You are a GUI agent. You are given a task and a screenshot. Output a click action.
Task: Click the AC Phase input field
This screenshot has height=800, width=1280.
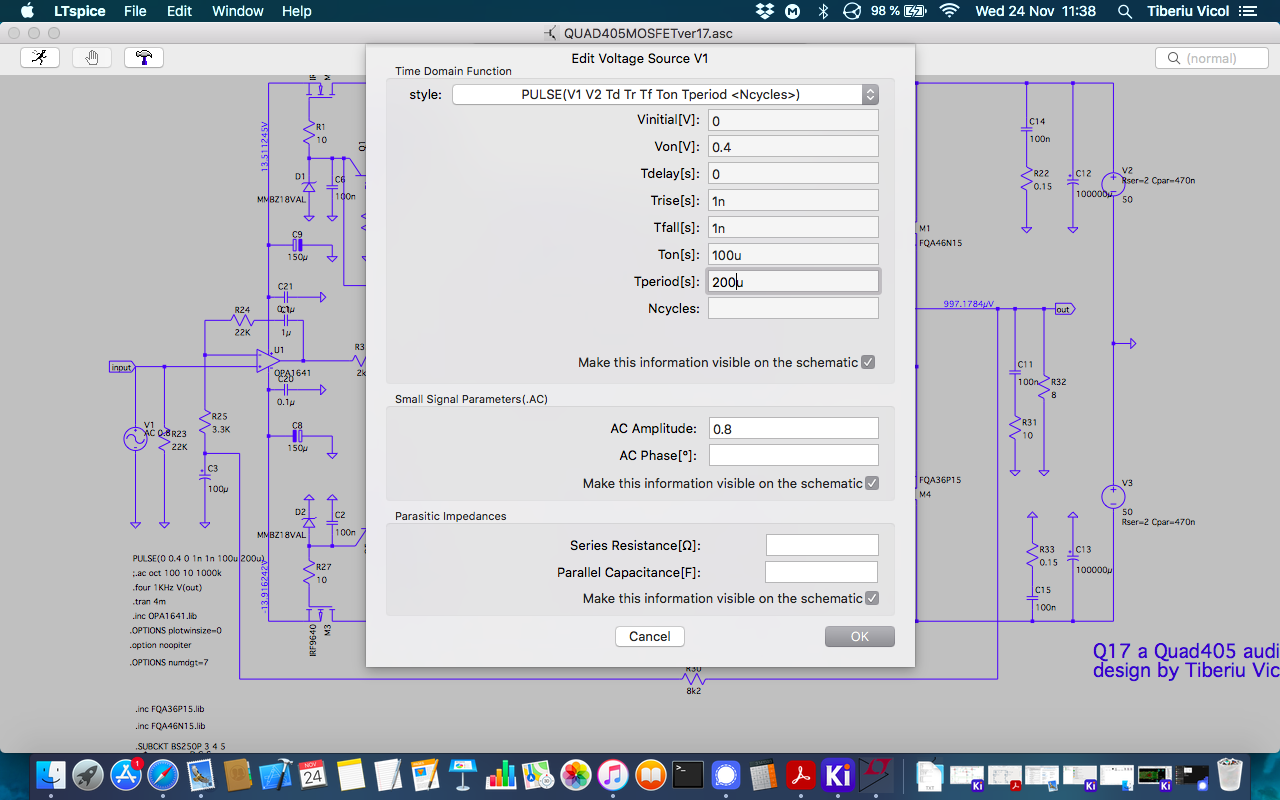coord(793,455)
